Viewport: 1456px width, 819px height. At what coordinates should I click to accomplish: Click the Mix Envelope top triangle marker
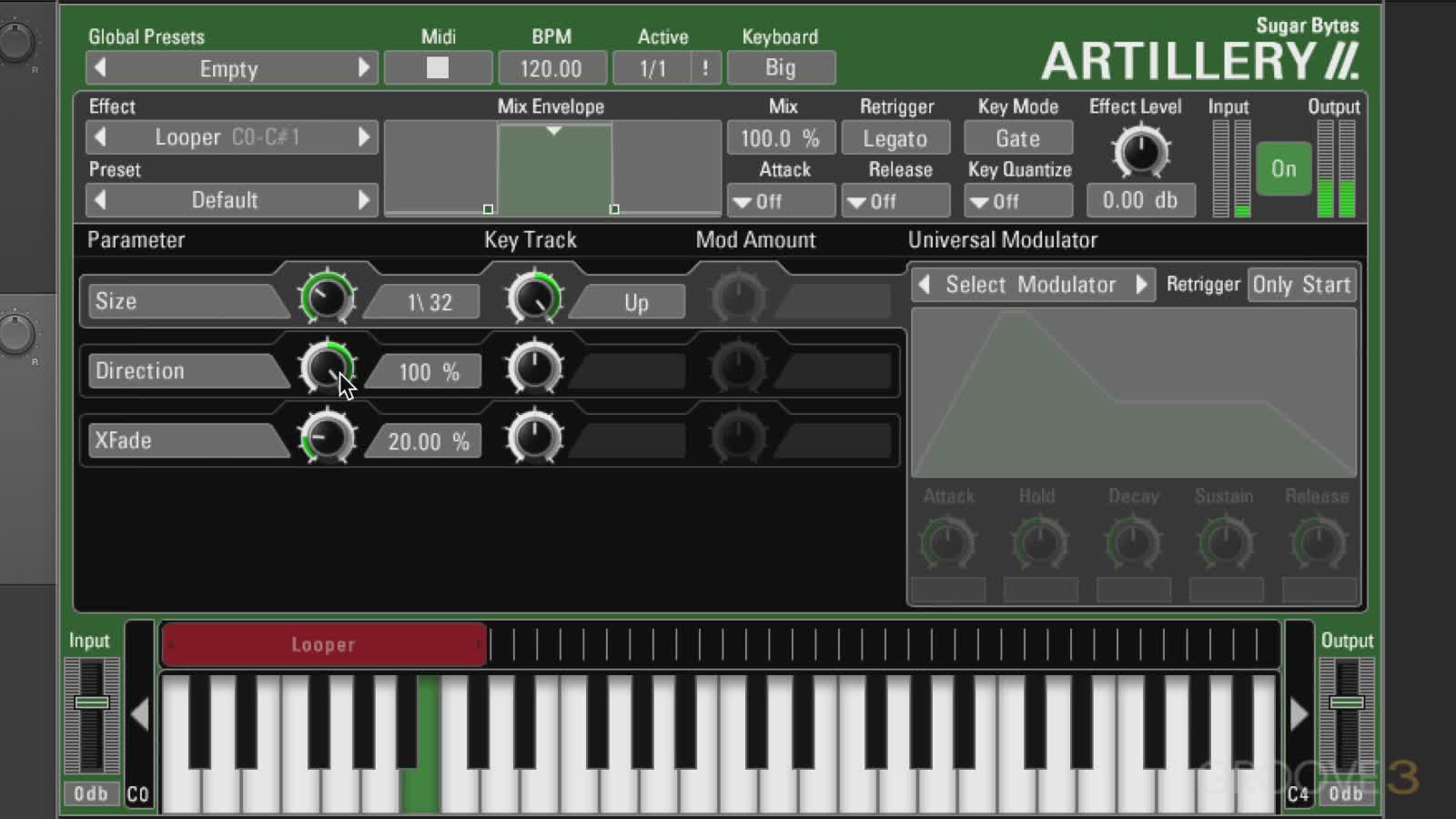coord(553,131)
